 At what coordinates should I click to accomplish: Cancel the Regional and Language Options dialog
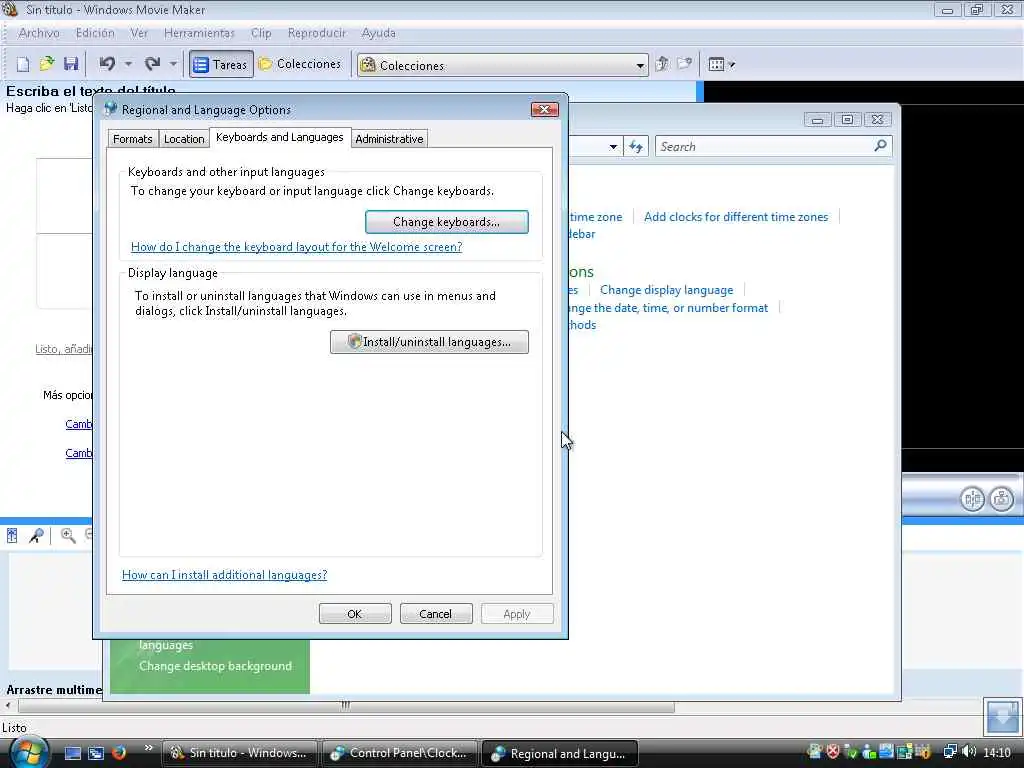tap(436, 614)
